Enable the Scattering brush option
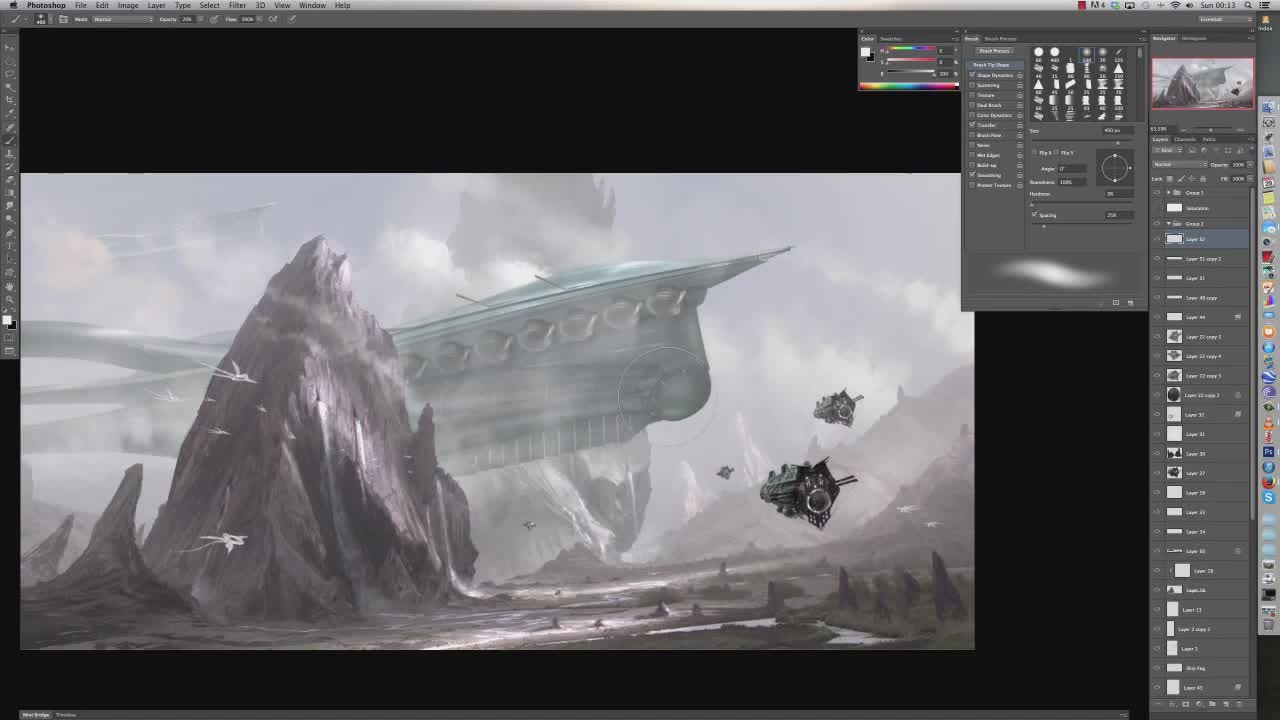The image size is (1280, 720). click(972, 85)
